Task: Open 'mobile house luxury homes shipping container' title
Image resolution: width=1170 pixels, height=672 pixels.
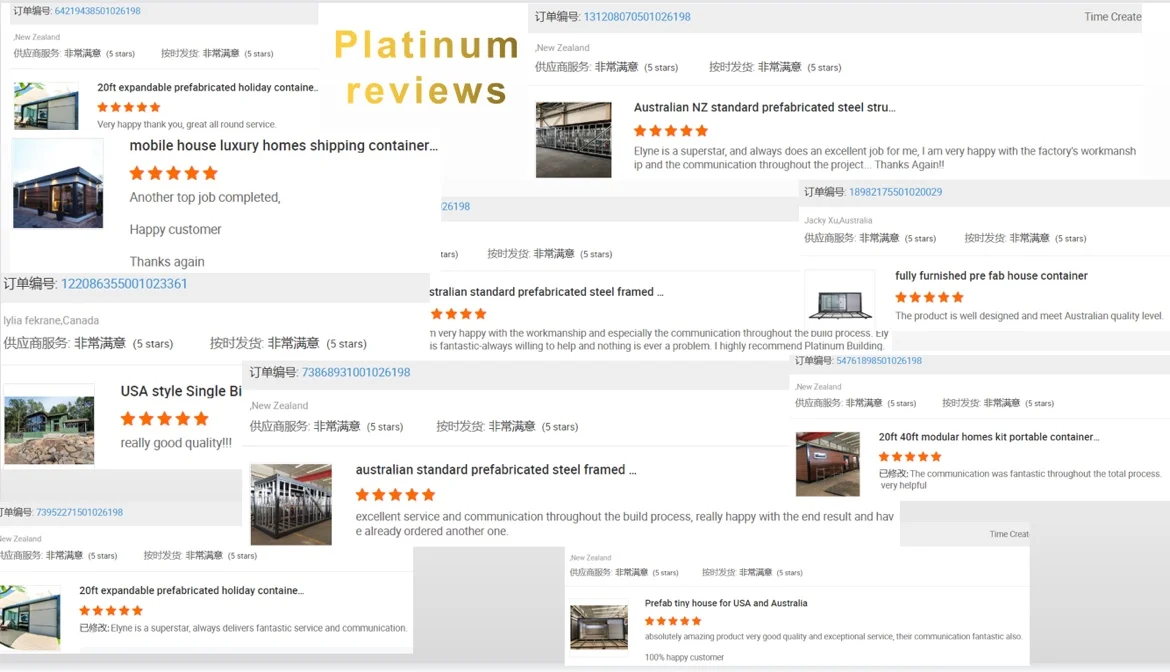Action: (x=284, y=145)
